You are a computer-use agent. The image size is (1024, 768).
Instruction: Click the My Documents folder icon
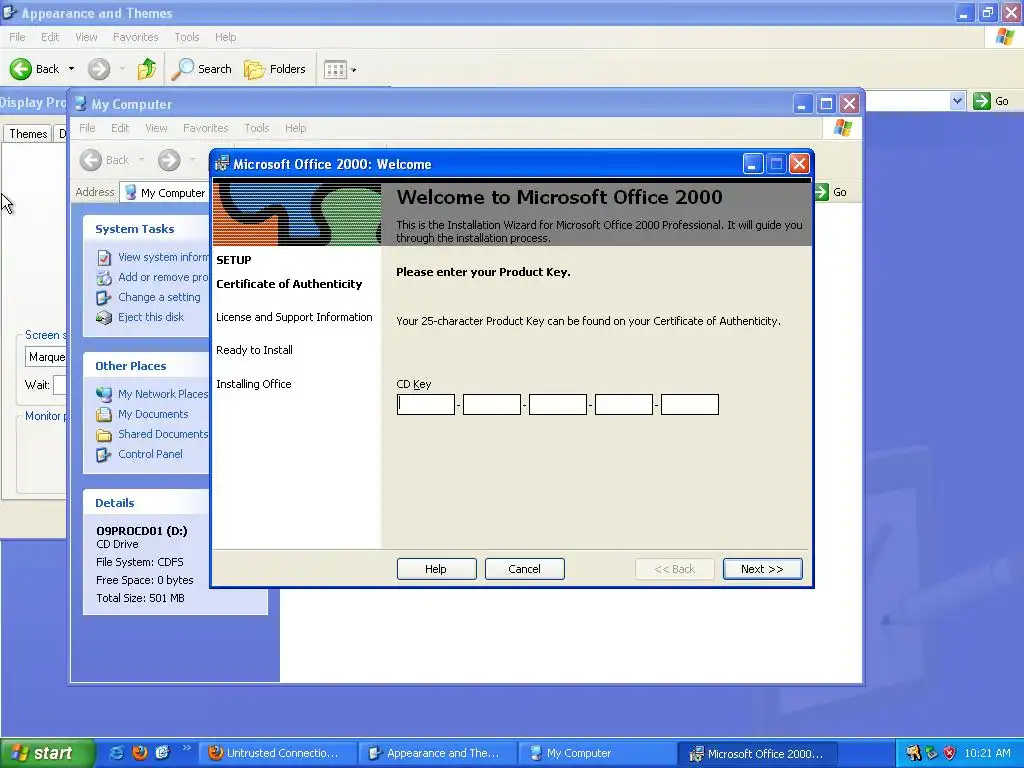pyautogui.click(x=104, y=415)
